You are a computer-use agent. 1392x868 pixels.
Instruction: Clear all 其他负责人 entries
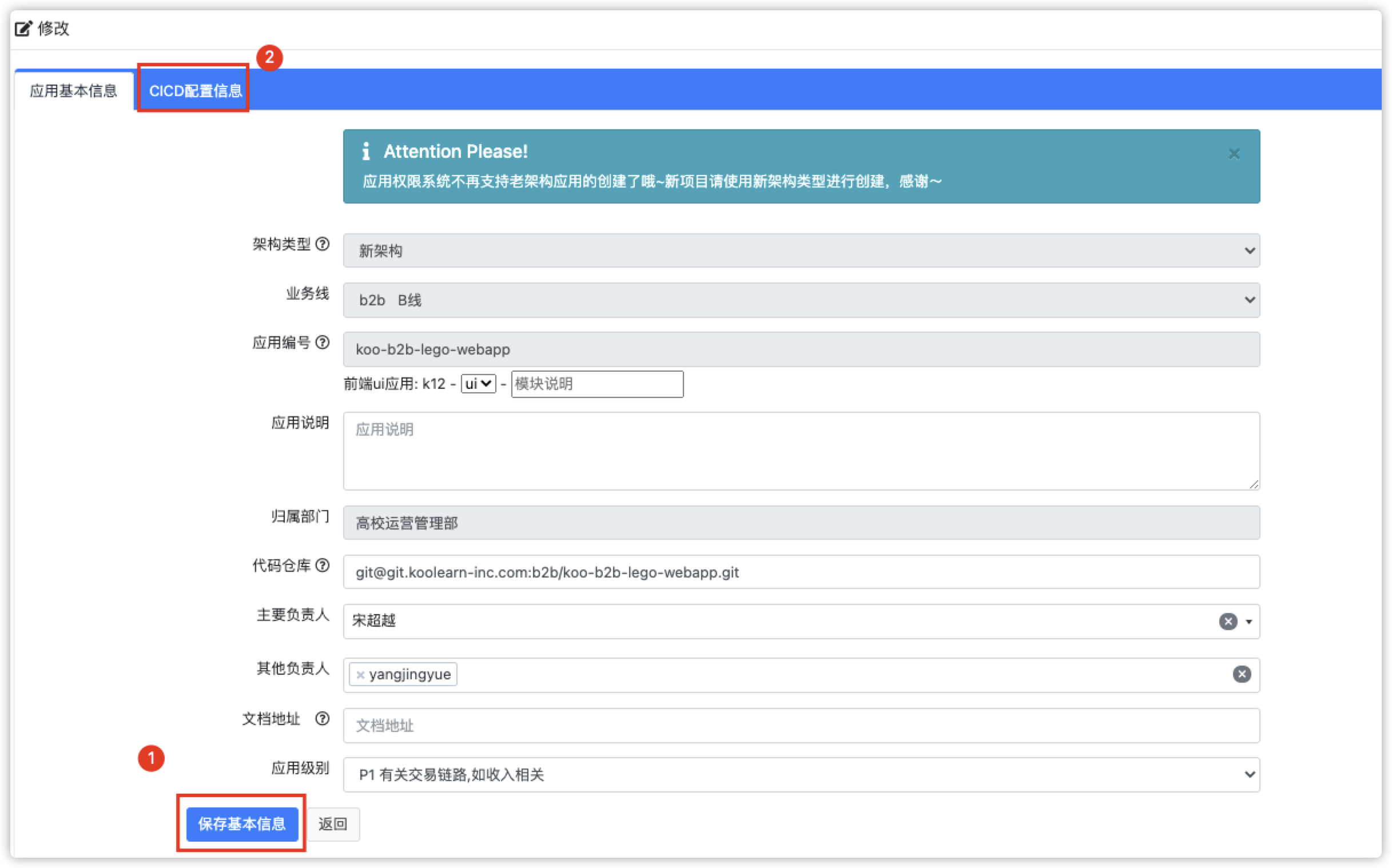click(x=1242, y=674)
